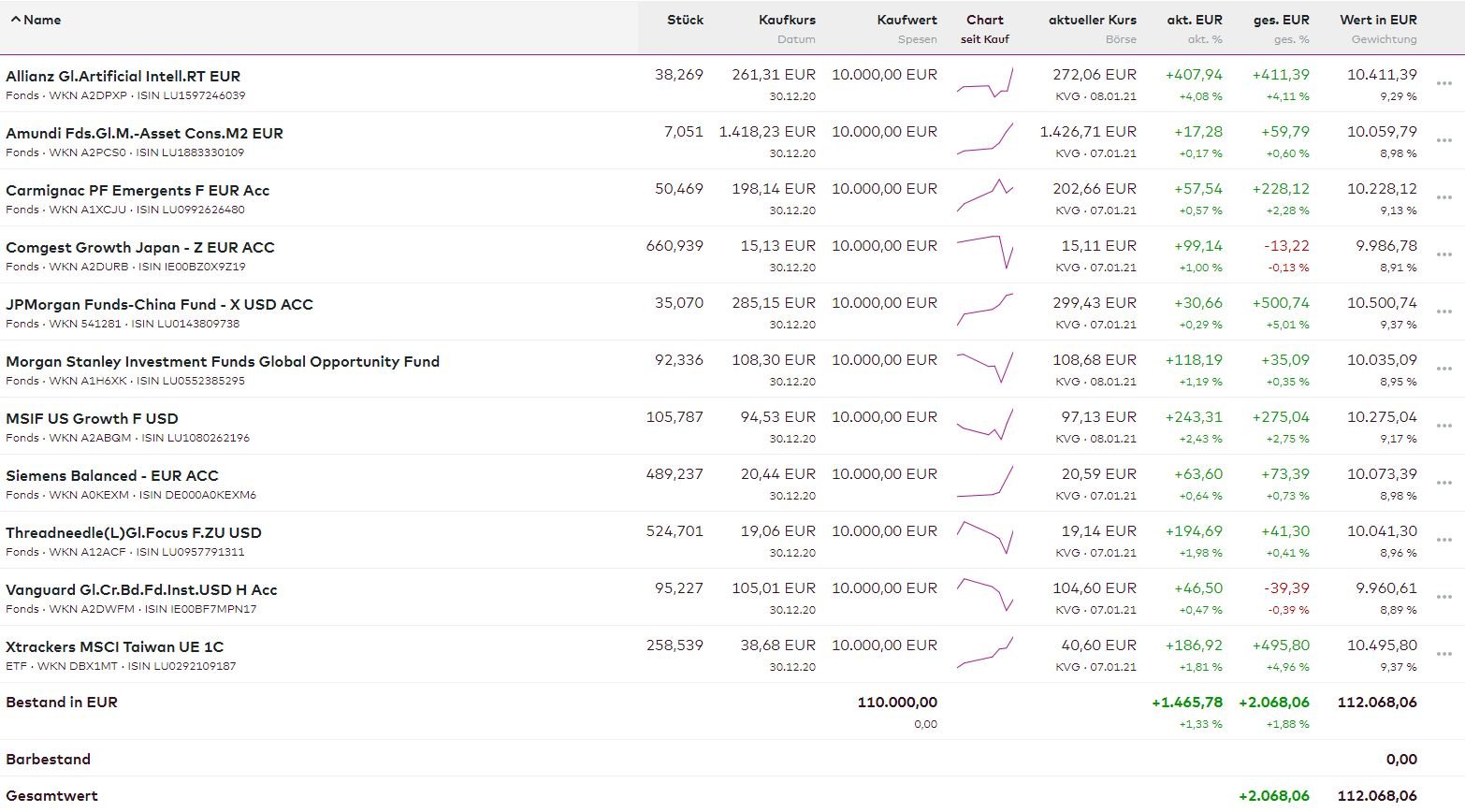Open Threadneedle(L)Gl.Focus F.ZU USD details
The image size is (1465, 812).
click(x=134, y=532)
